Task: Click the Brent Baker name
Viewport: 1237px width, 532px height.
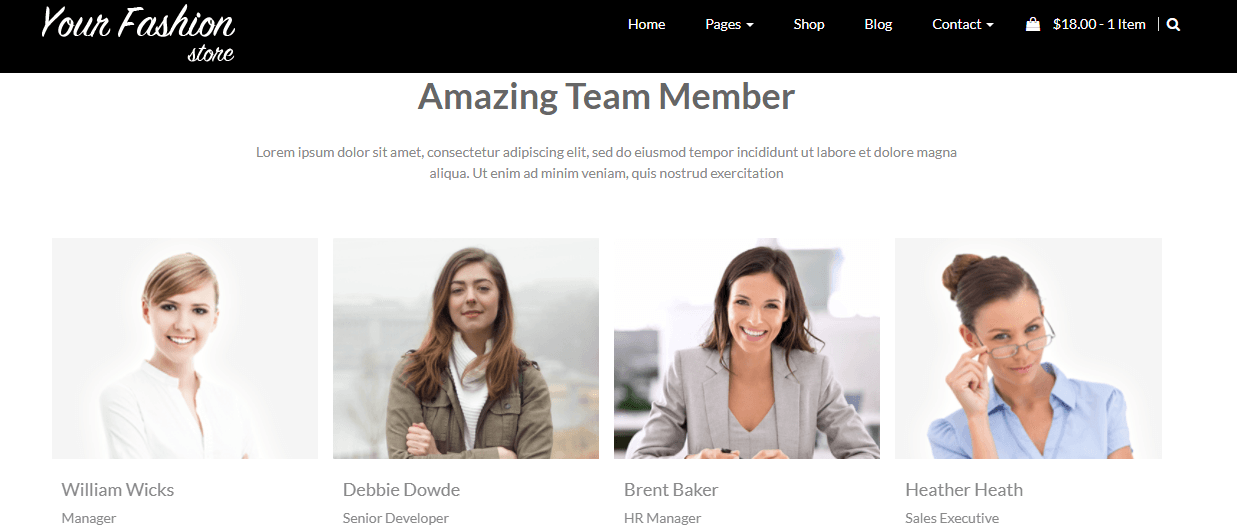Action: tap(671, 490)
